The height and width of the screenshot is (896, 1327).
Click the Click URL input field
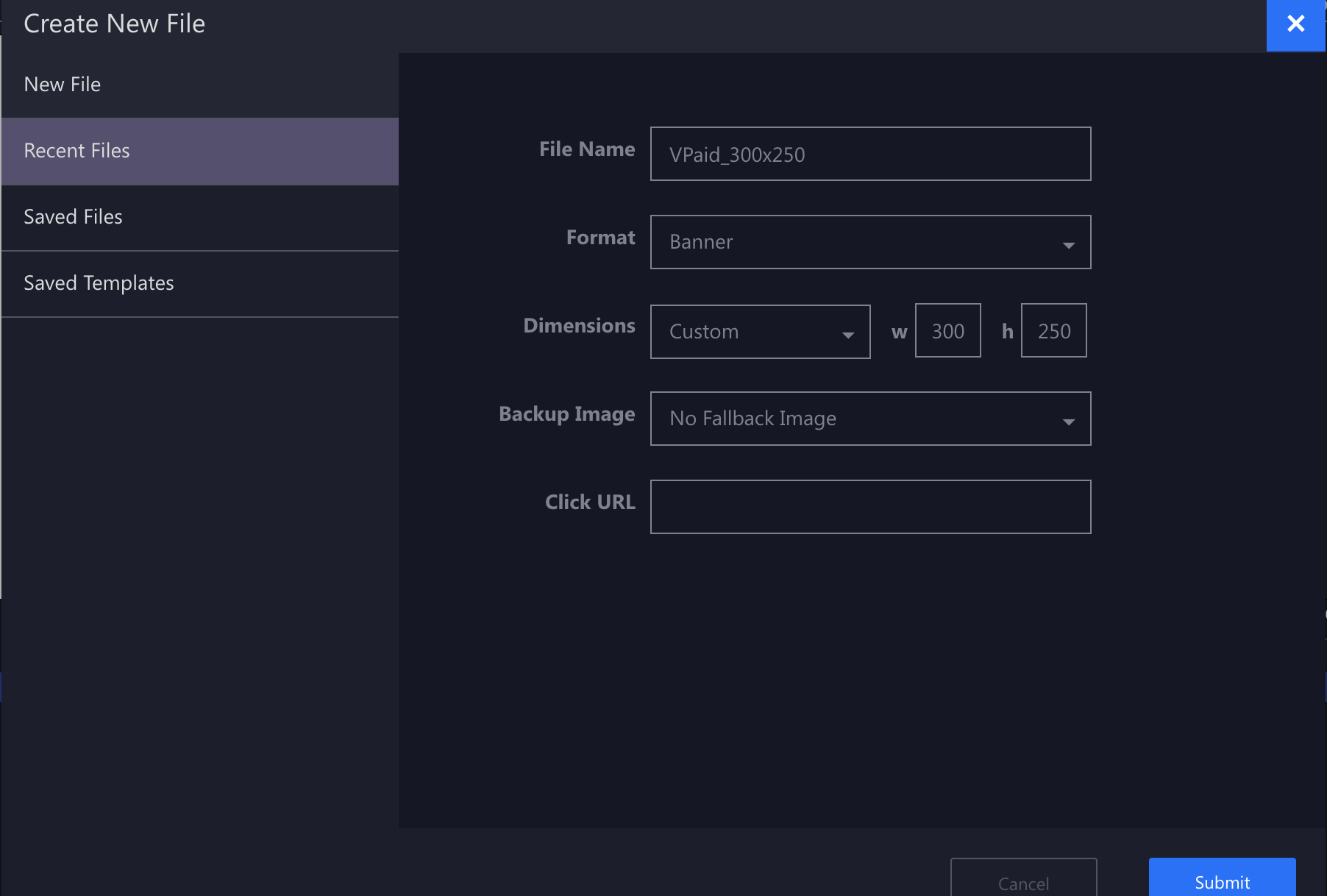coord(870,507)
